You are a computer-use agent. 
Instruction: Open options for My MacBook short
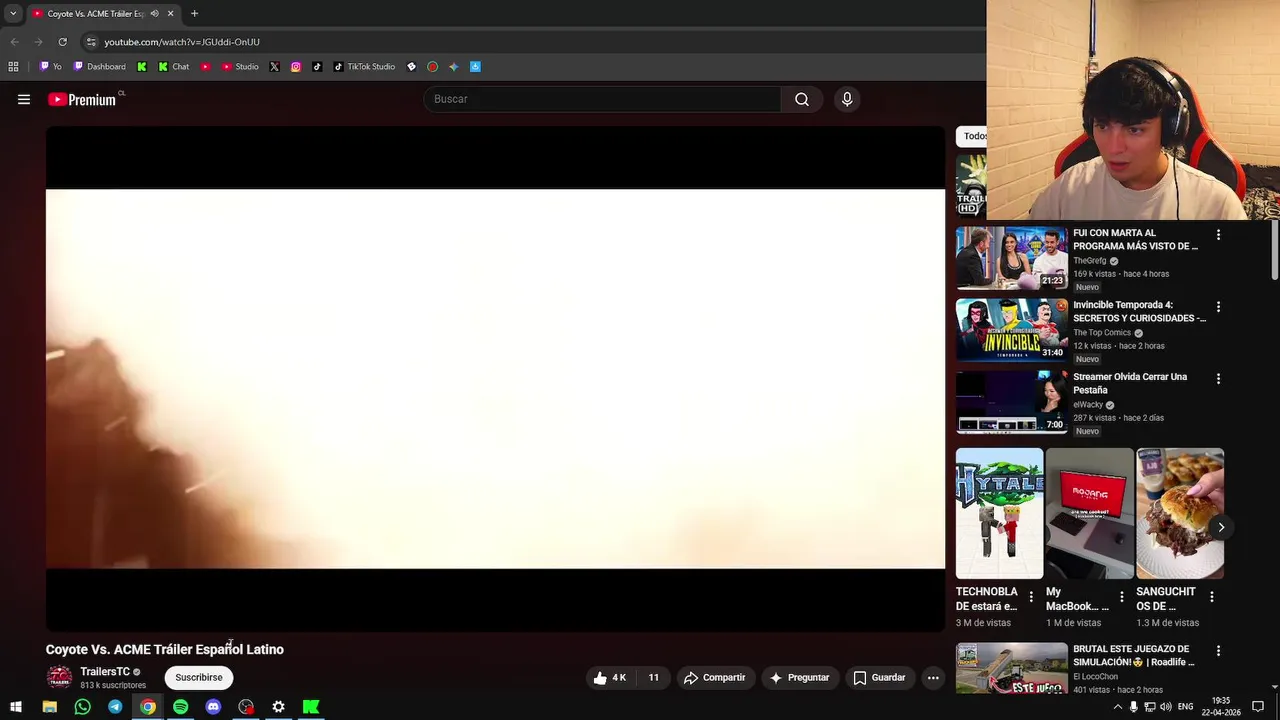click(1121, 597)
